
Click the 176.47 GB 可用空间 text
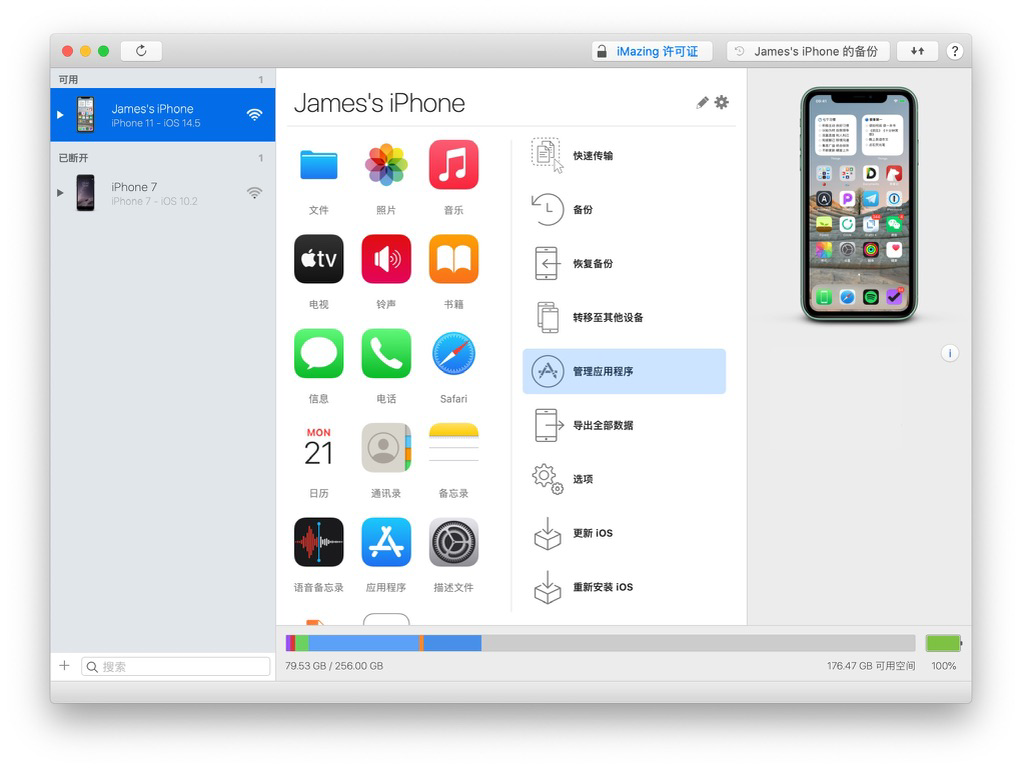tap(871, 666)
